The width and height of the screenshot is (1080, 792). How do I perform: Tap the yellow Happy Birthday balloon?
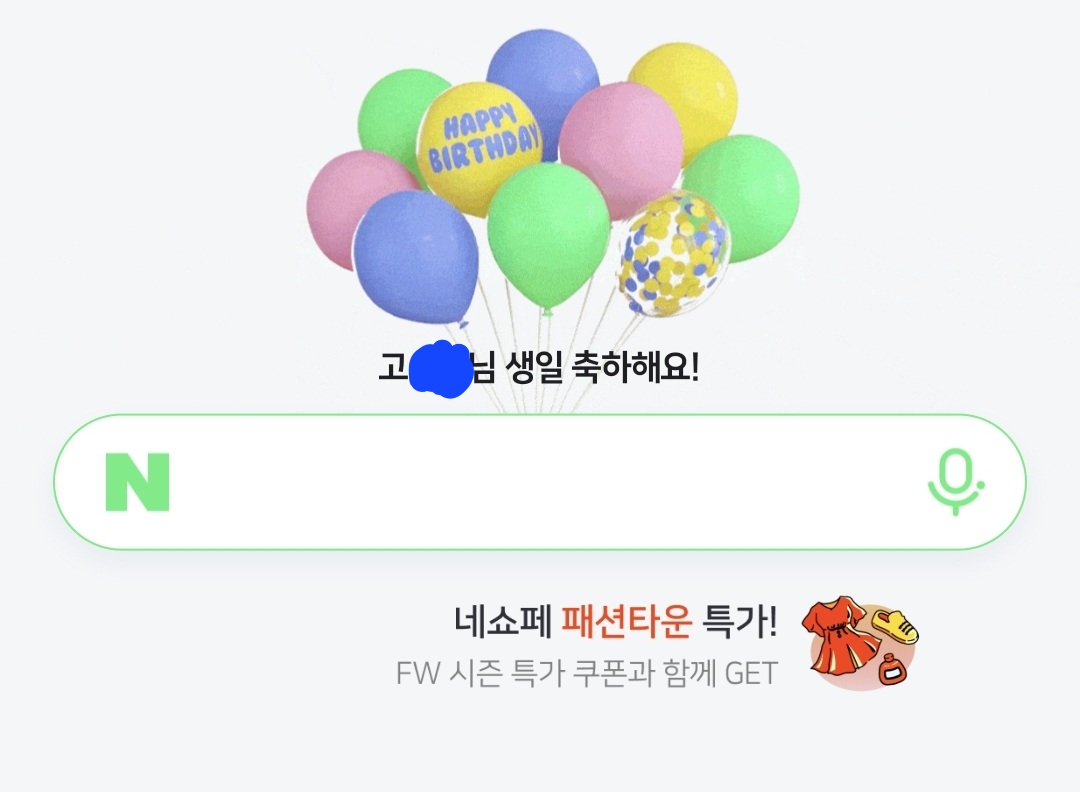[480, 147]
